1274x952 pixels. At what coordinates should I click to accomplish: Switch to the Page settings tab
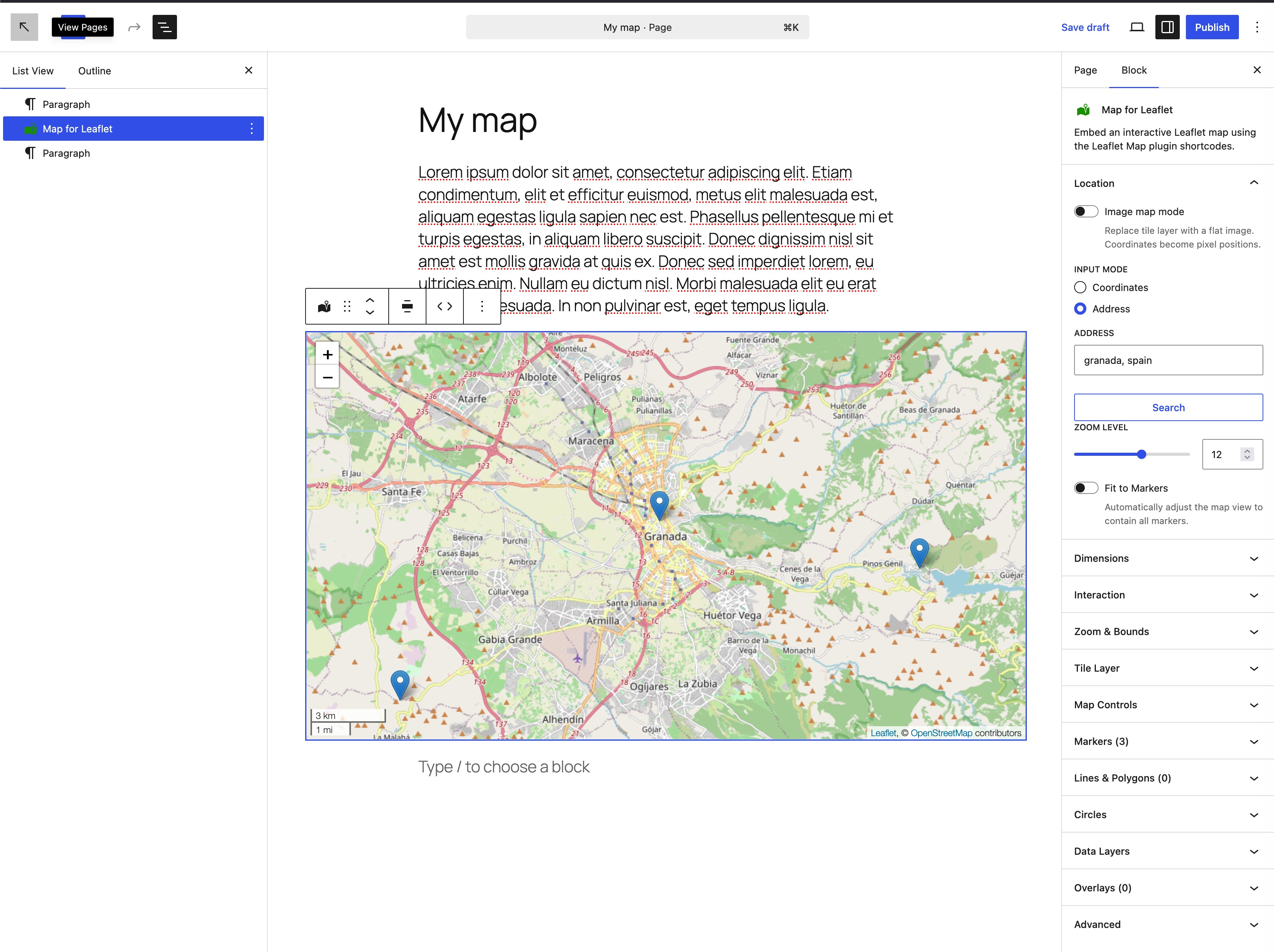tap(1085, 70)
